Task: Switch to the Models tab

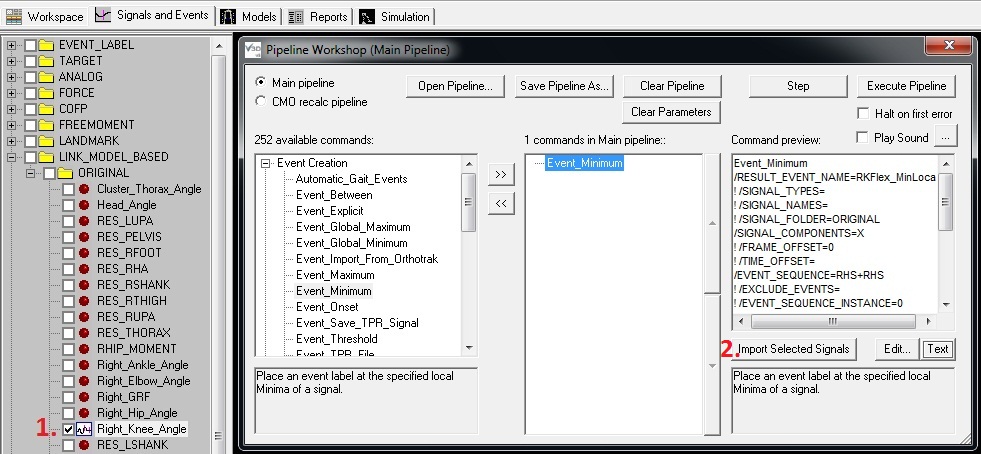Action: pyautogui.click(x=251, y=17)
